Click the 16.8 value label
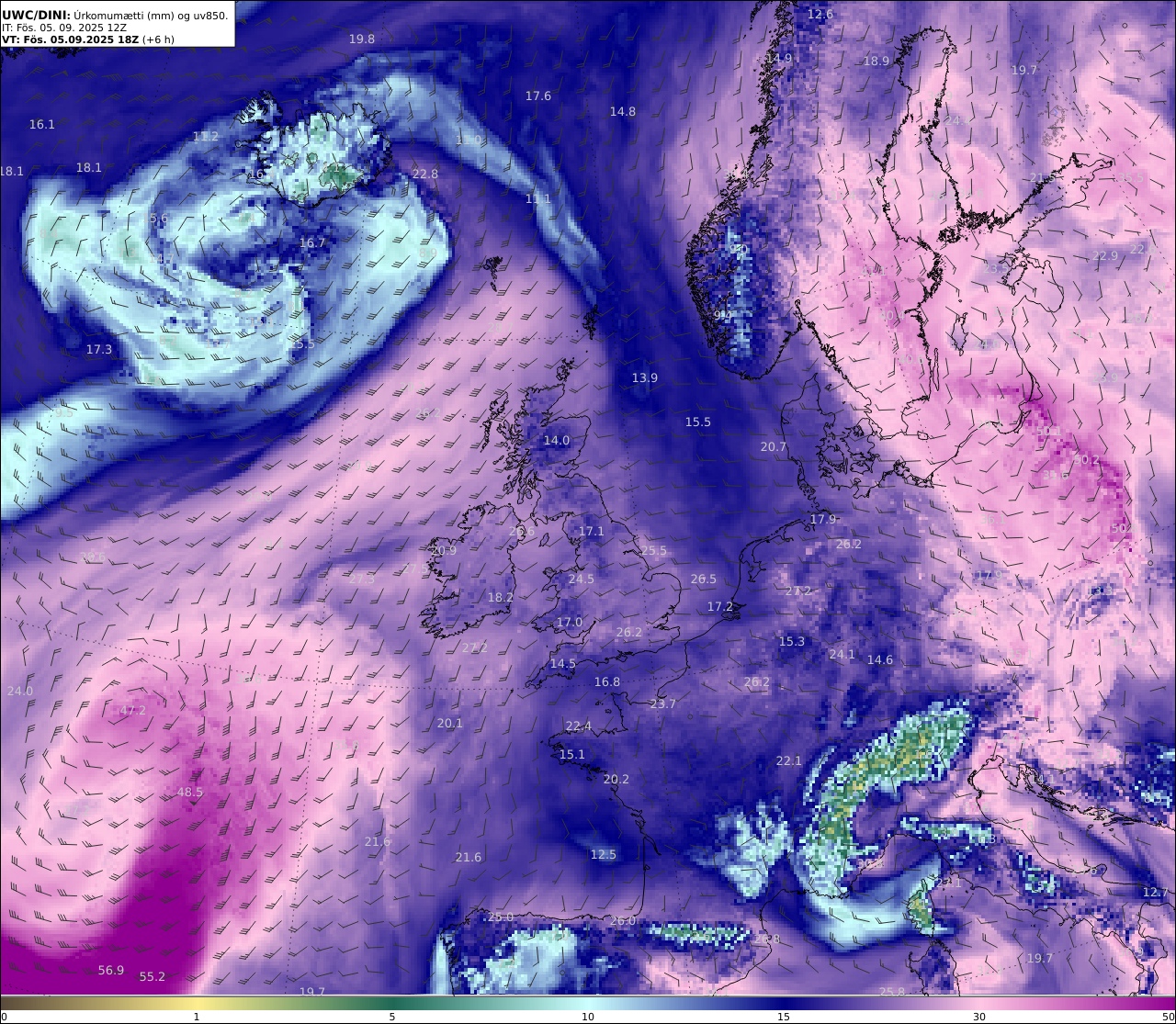 tap(607, 682)
